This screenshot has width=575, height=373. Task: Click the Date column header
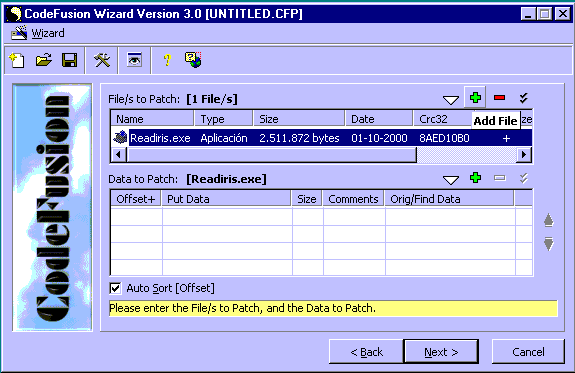(379, 119)
